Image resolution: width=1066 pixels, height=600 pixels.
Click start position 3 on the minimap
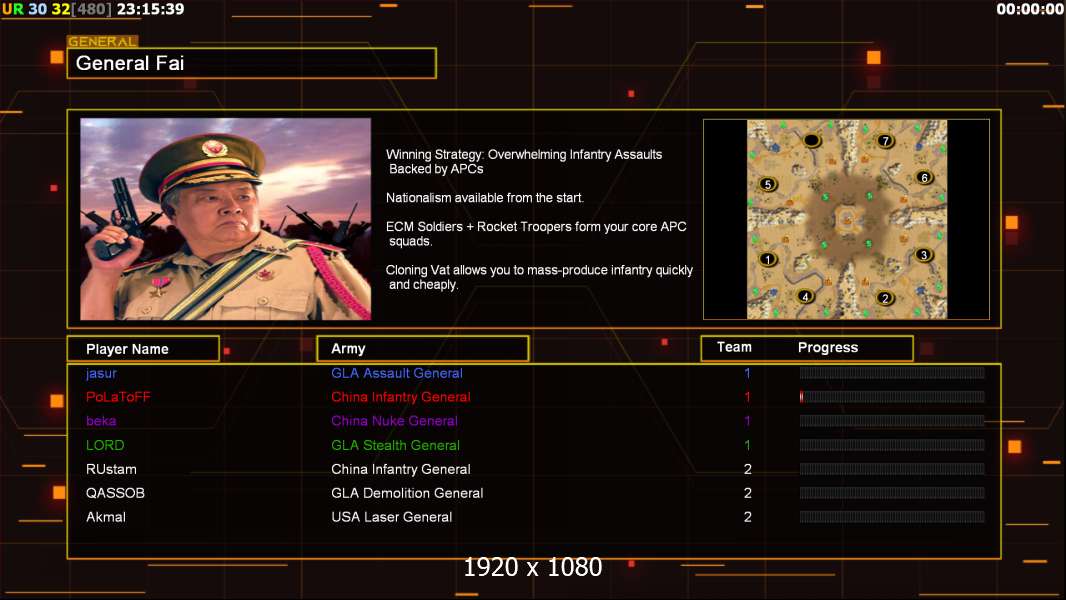pyautogui.click(x=923, y=255)
